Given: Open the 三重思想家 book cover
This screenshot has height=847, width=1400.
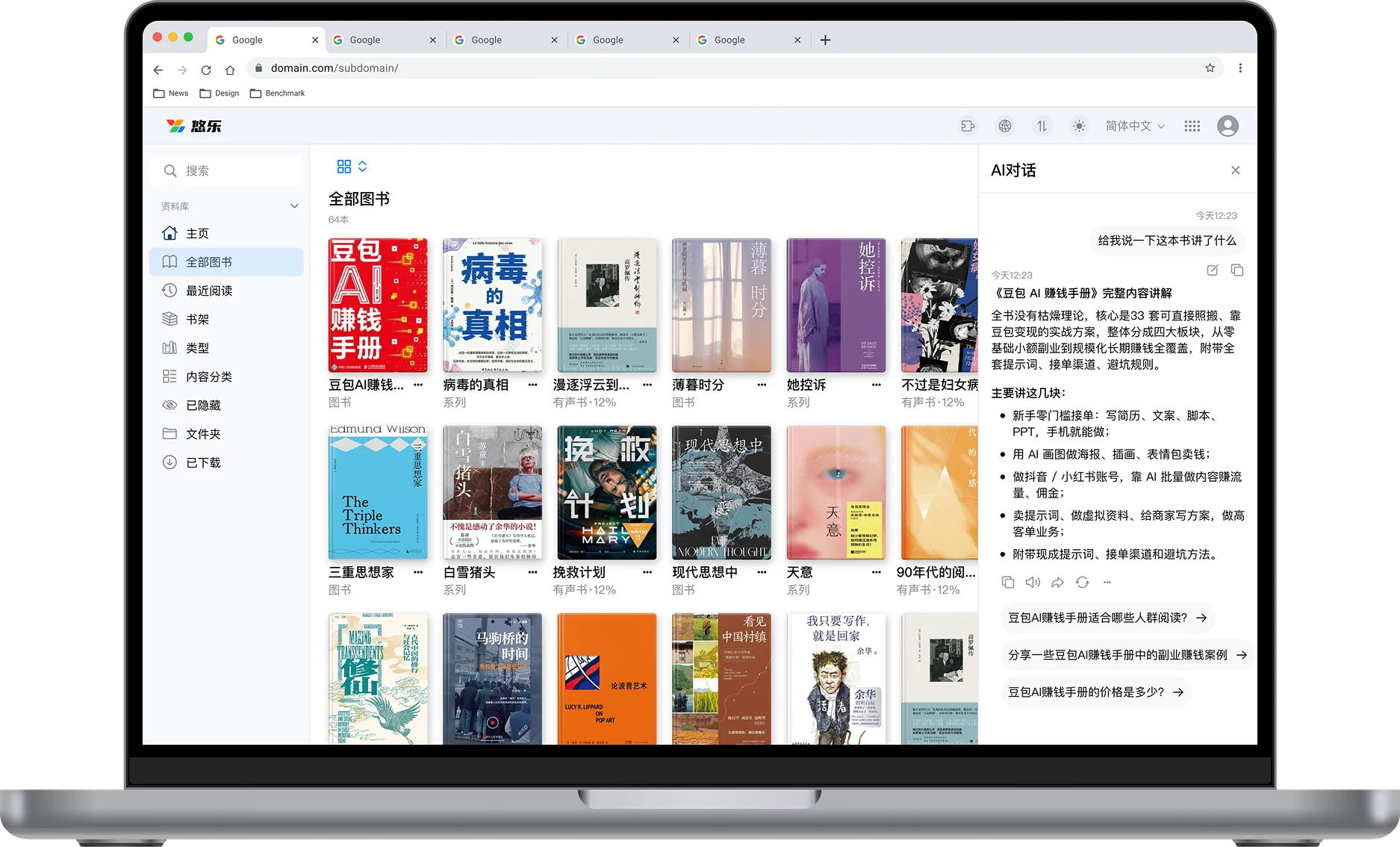Looking at the screenshot, I should click(378, 493).
